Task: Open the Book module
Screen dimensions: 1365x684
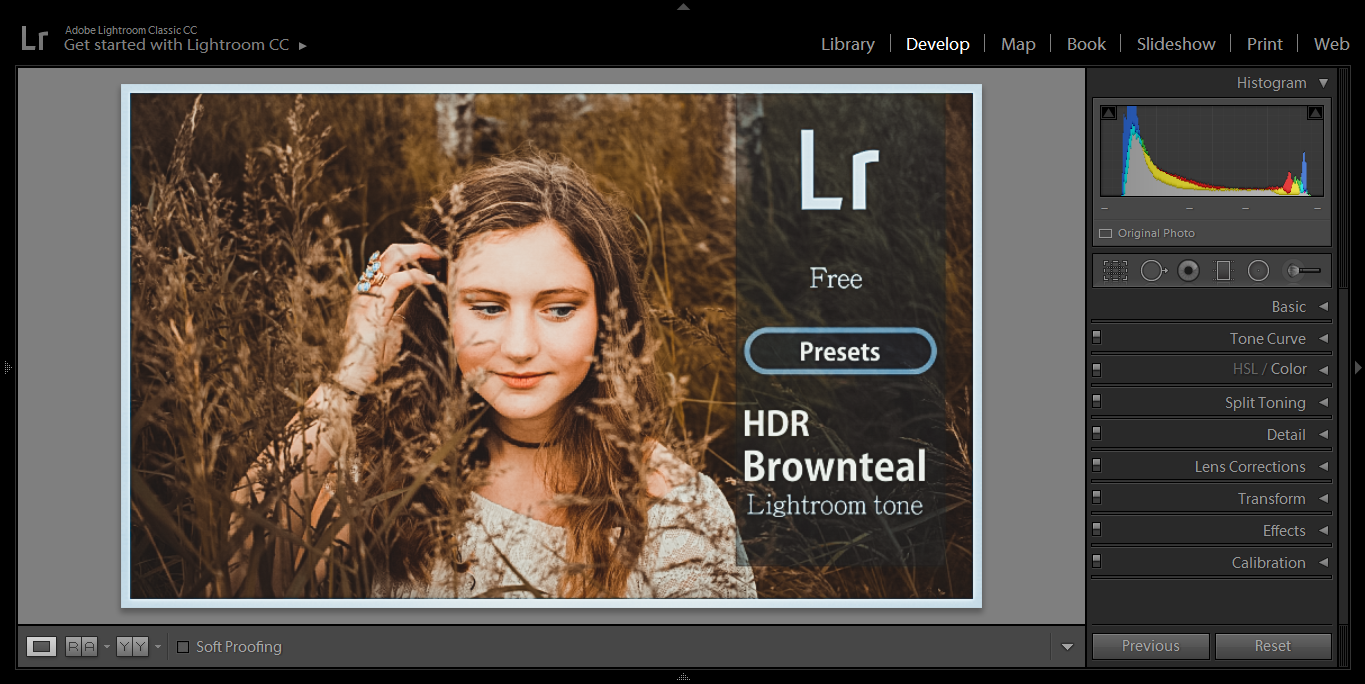Action: pyautogui.click(x=1086, y=44)
